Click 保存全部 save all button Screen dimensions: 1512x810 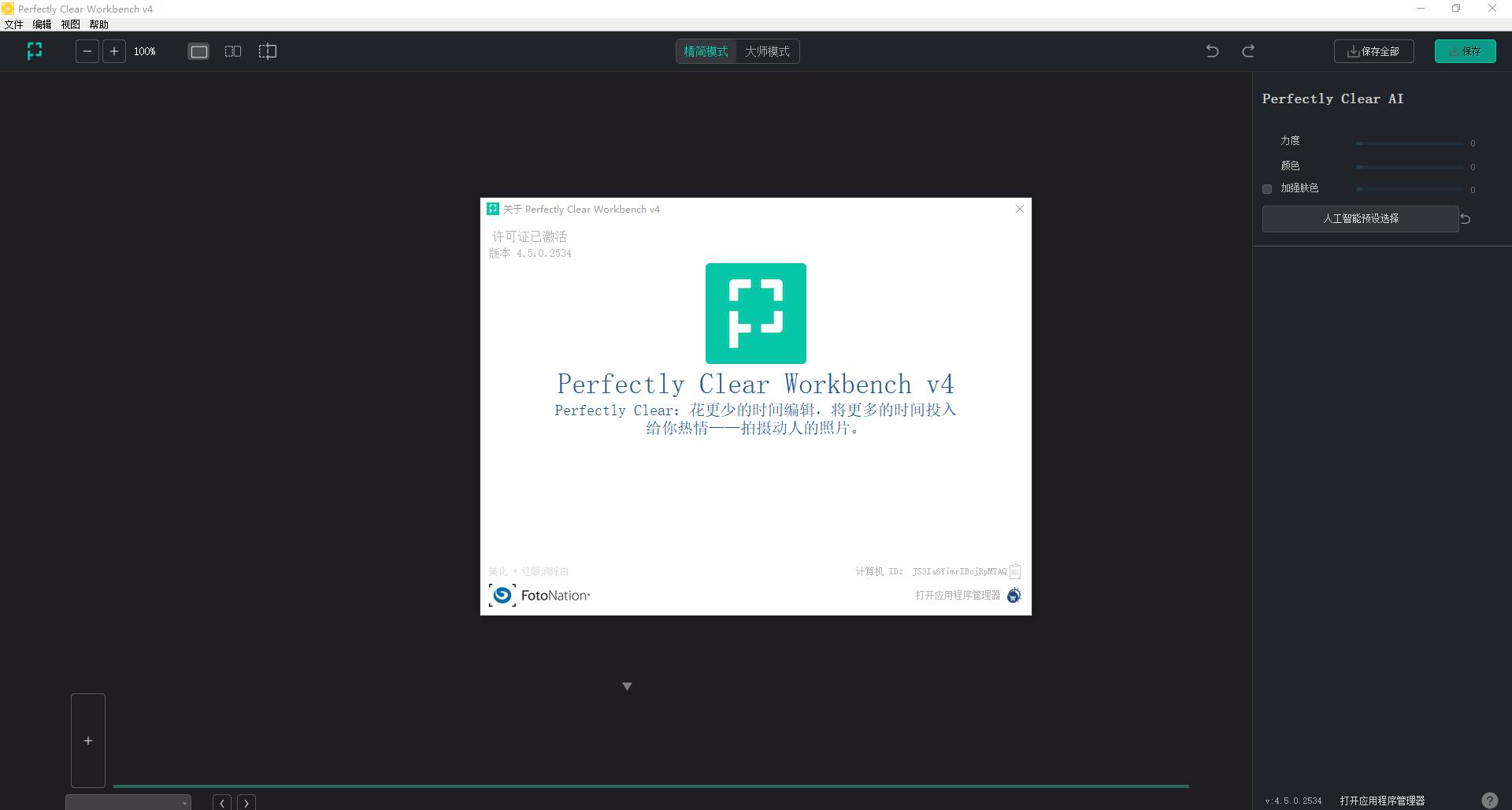1373,51
